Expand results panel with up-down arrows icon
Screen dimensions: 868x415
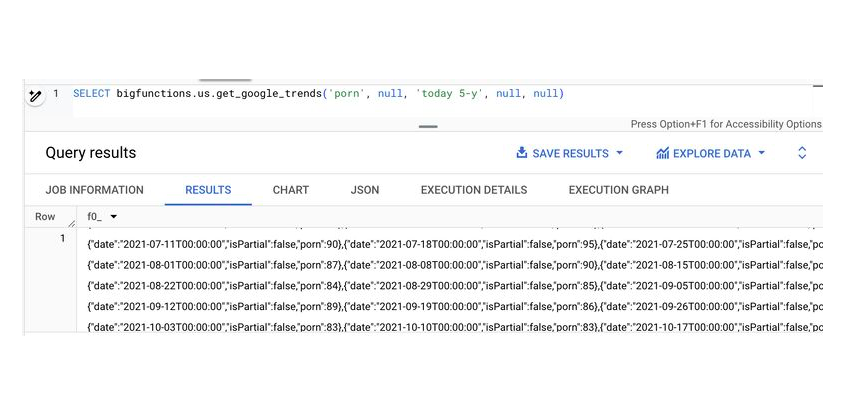(802, 153)
